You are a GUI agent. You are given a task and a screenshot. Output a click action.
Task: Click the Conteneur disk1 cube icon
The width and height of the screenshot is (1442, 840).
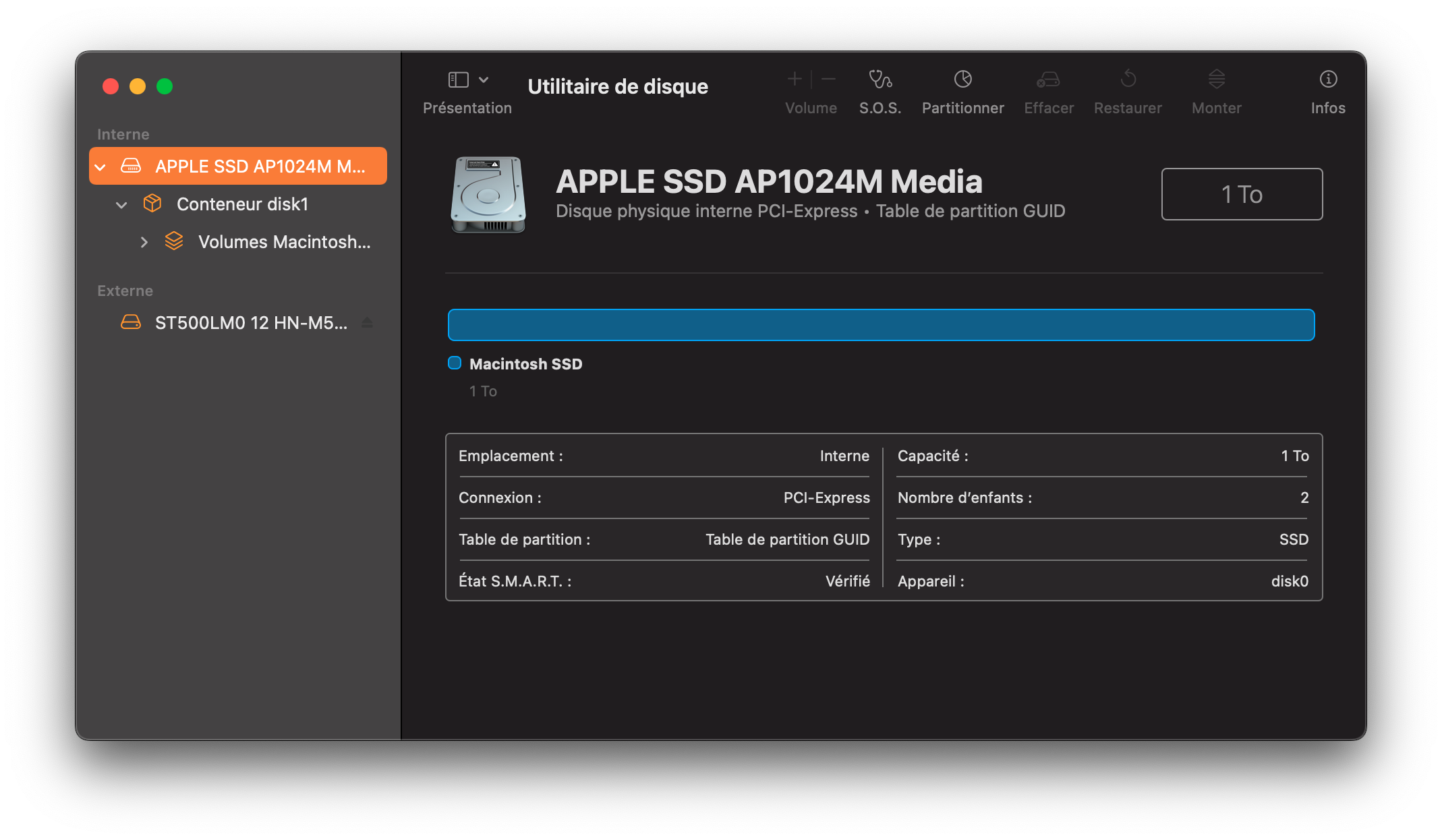pyautogui.click(x=152, y=203)
